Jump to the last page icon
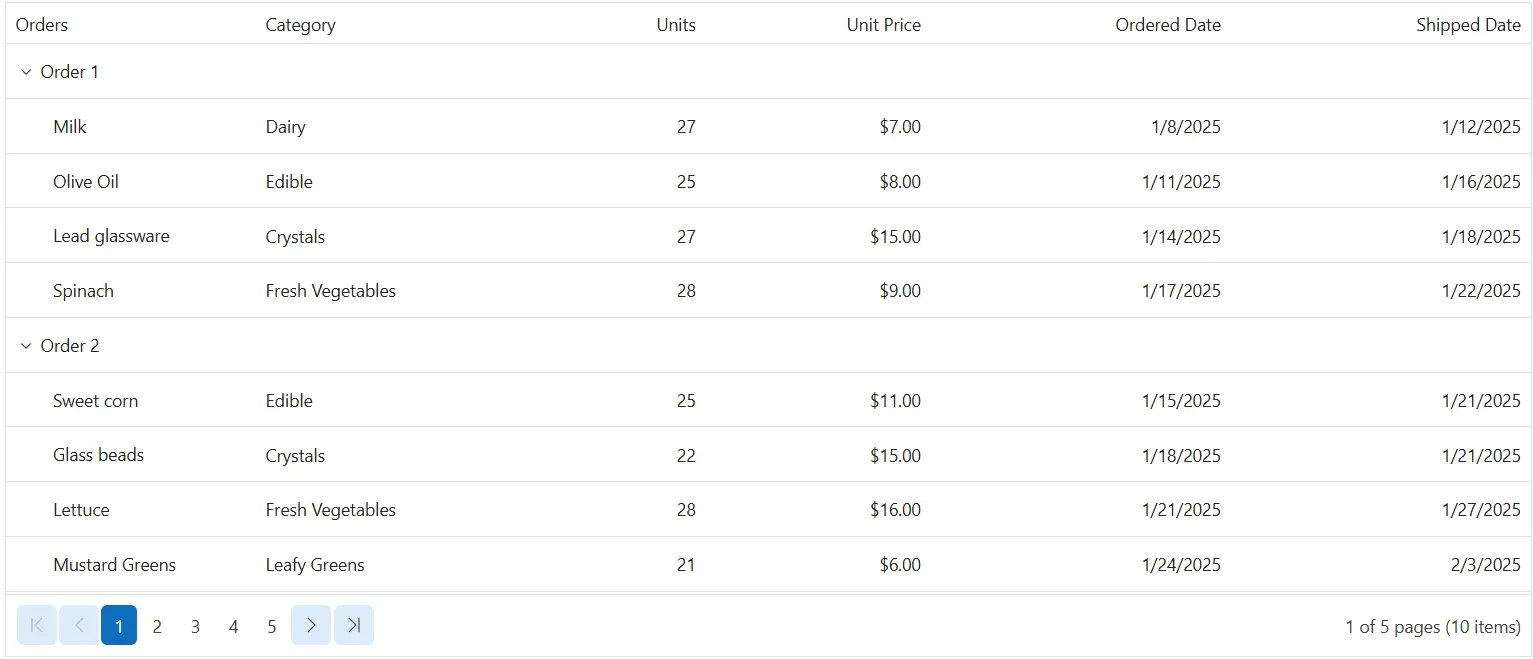 coord(354,626)
